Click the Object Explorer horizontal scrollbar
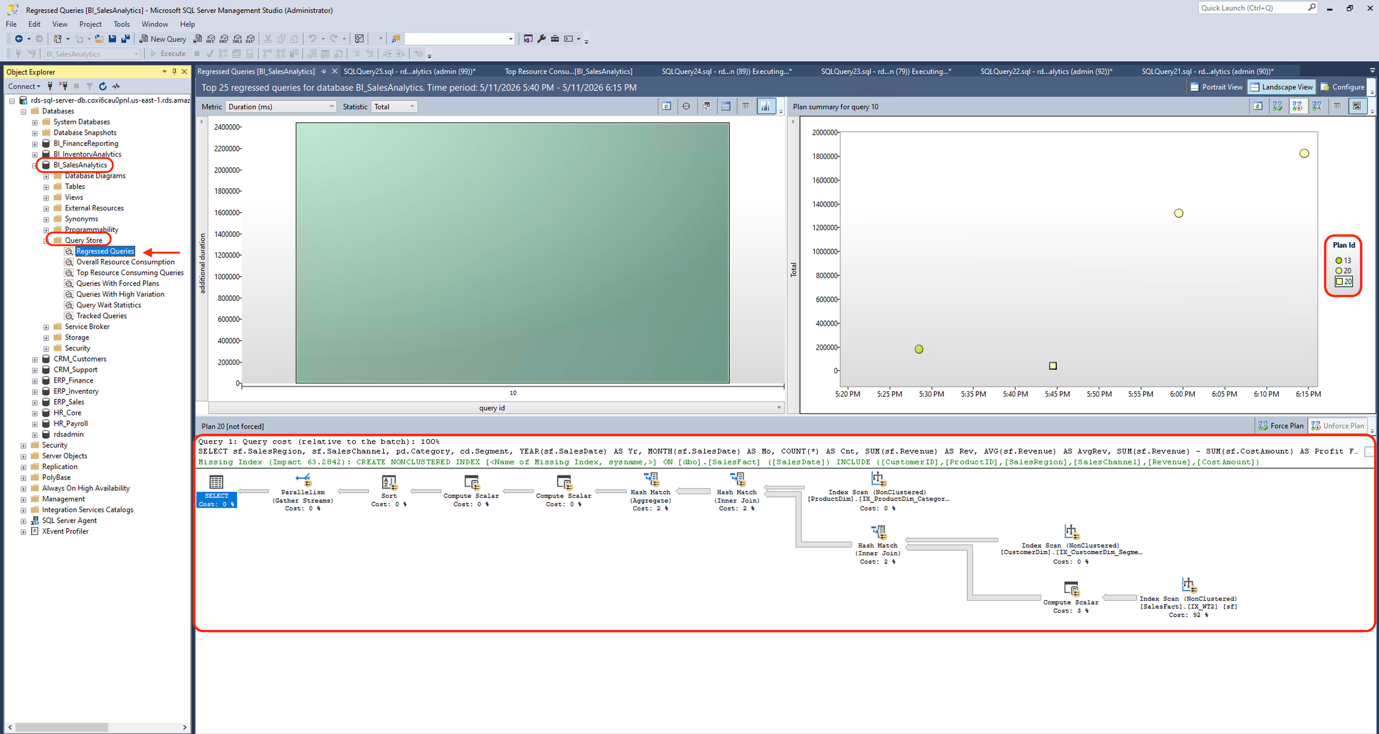Image resolution: width=1379 pixels, height=734 pixels. [x=95, y=727]
